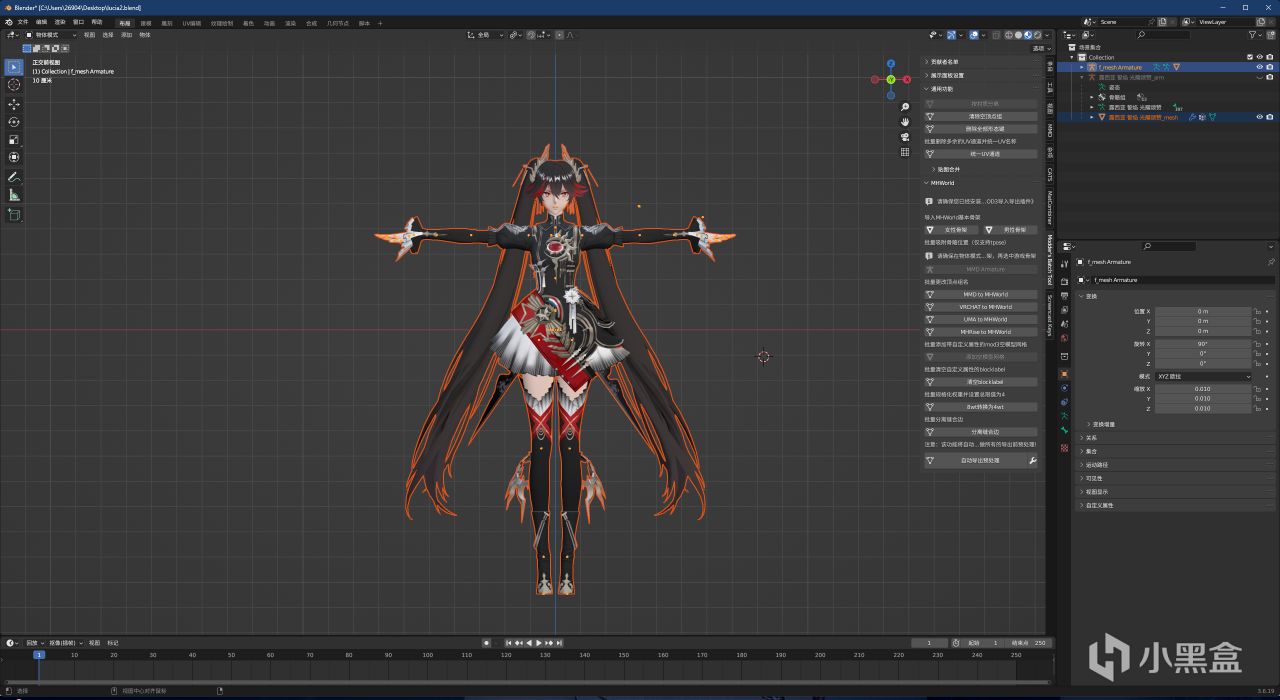Activate the Rotate tool
The image size is (1280, 700).
(14, 122)
